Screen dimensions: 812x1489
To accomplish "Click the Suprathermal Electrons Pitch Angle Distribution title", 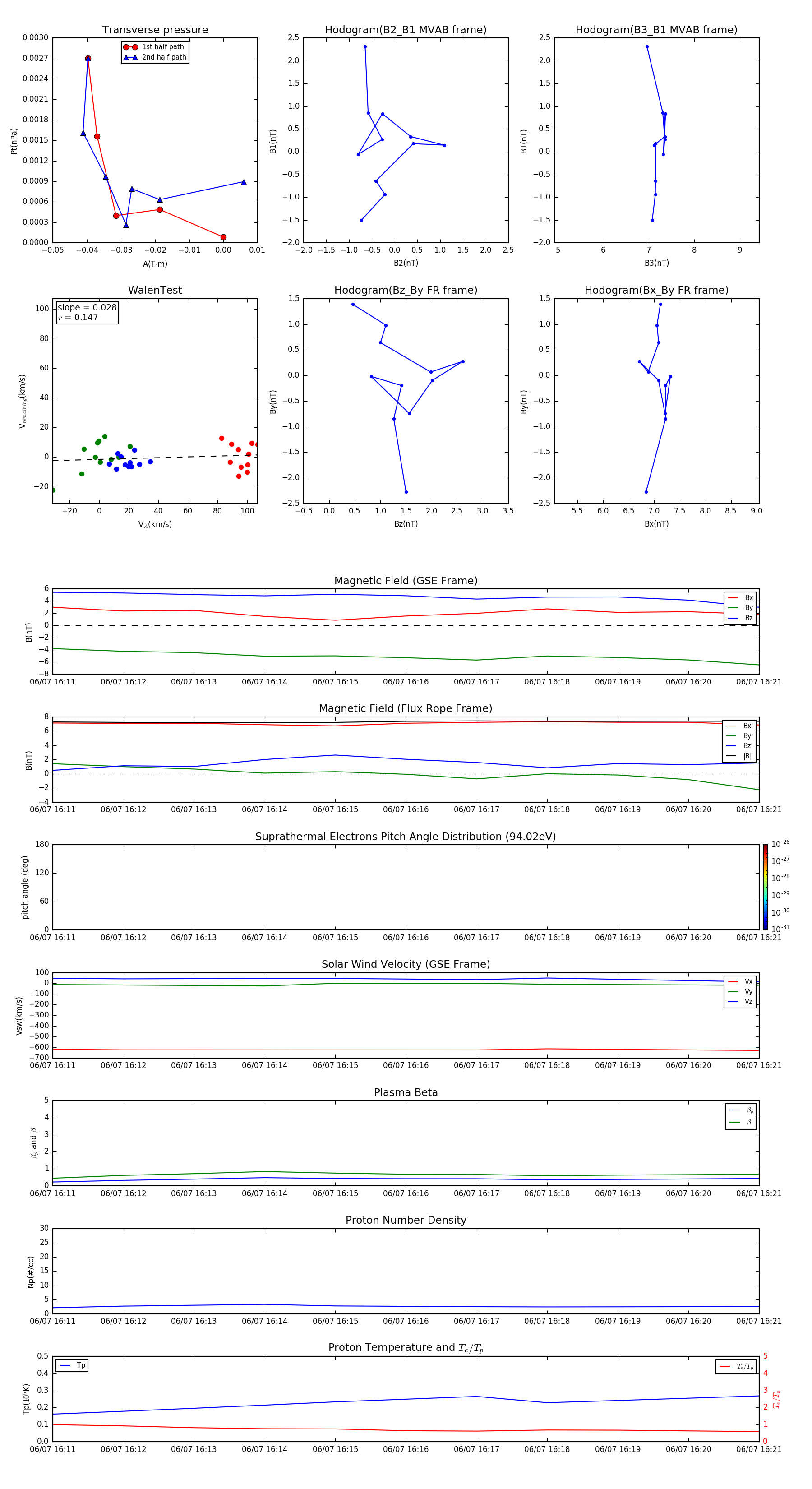I will click(406, 837).
